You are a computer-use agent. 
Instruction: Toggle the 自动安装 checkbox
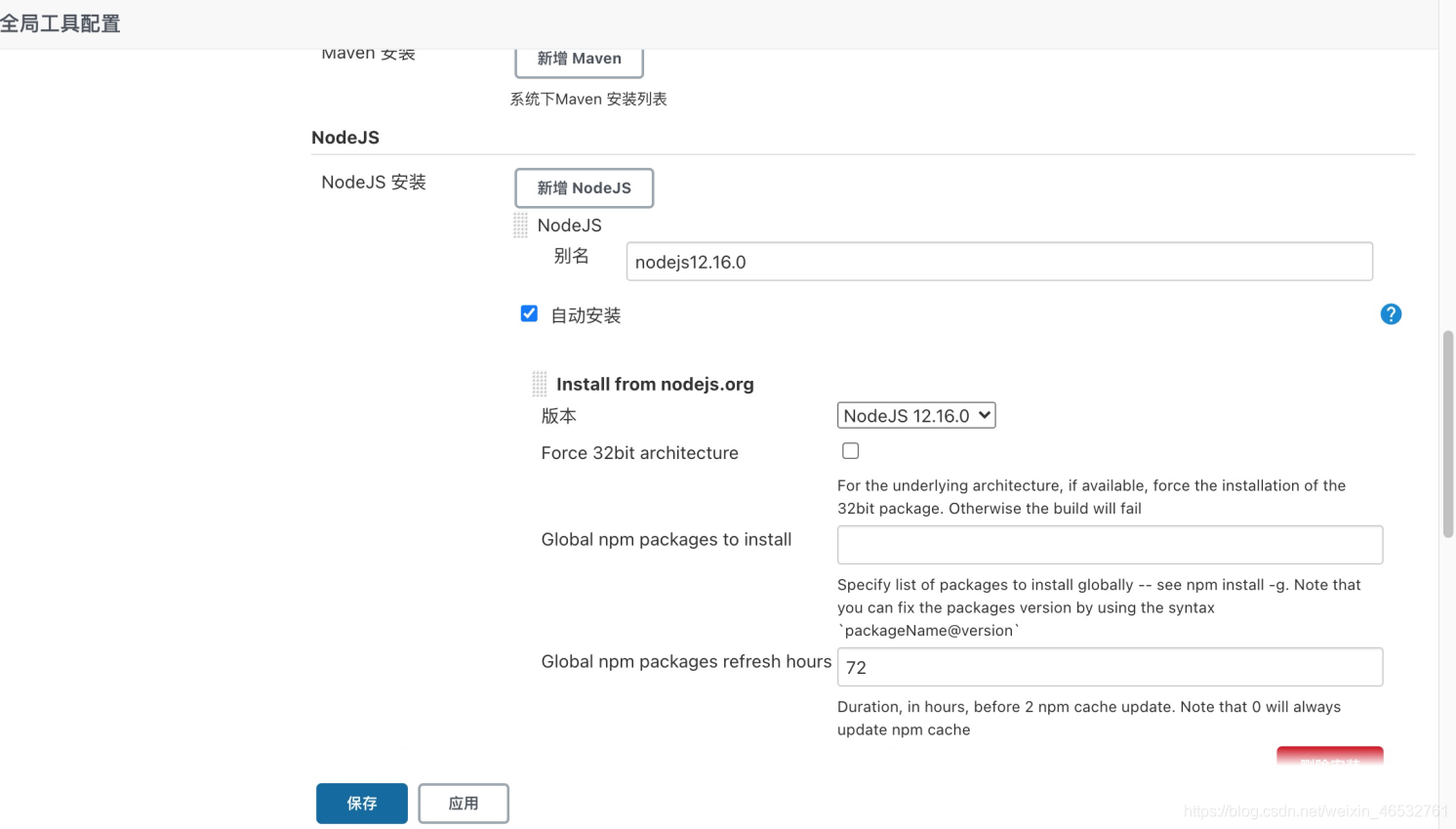click(x=529, y=313)
